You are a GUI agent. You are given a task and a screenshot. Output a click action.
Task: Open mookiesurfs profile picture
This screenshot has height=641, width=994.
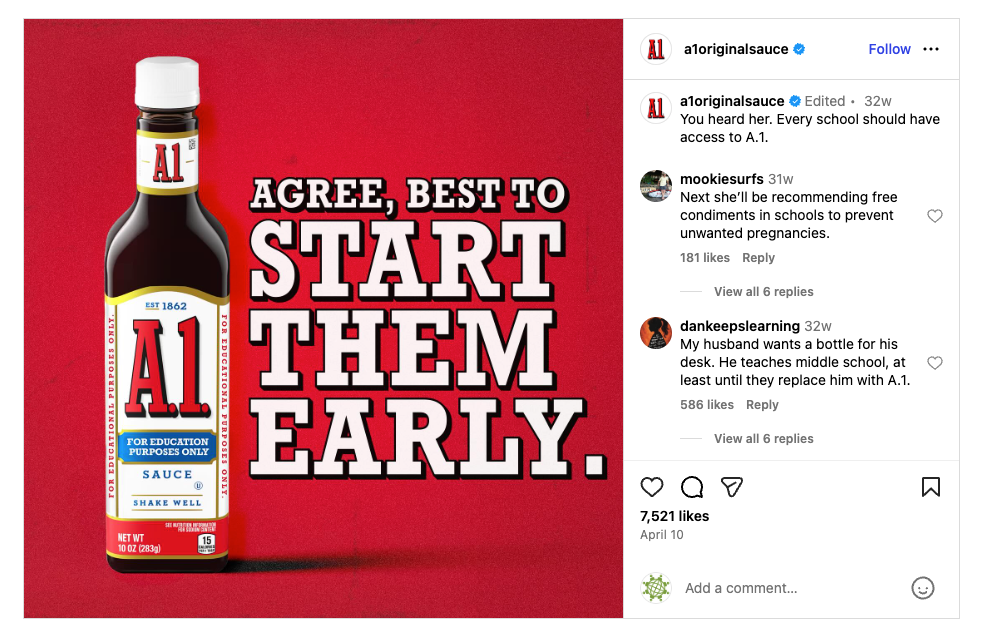[656, 186]
